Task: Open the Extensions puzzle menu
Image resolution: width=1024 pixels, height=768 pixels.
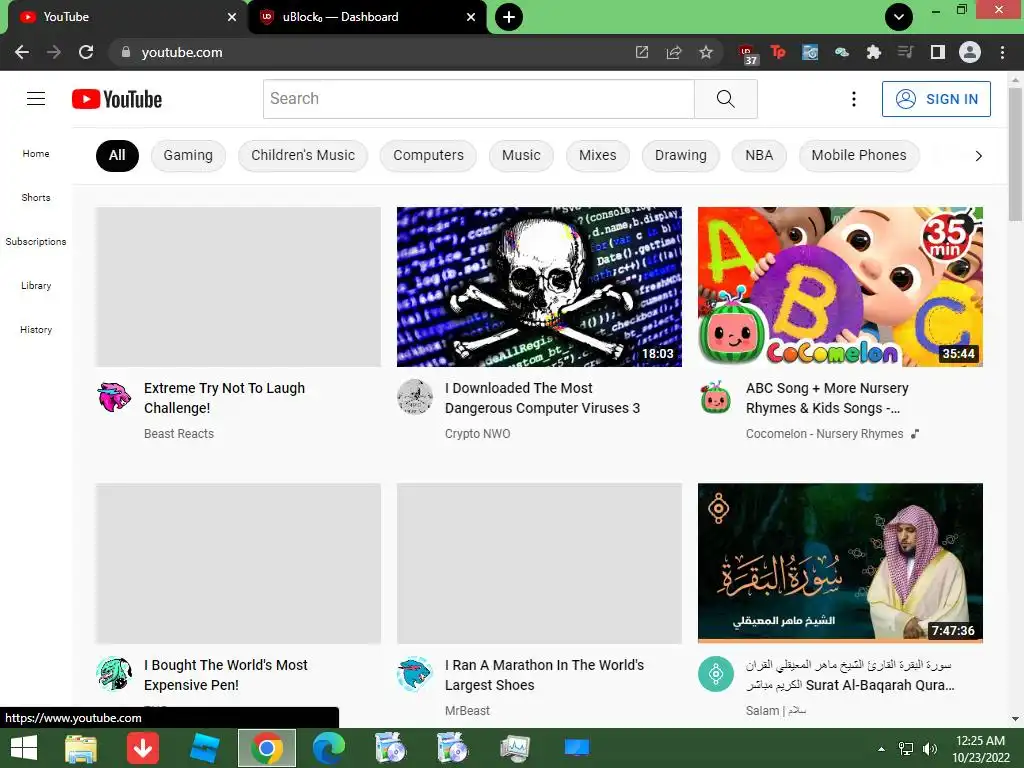Action: pyautogui.click(x=874, y=52)
